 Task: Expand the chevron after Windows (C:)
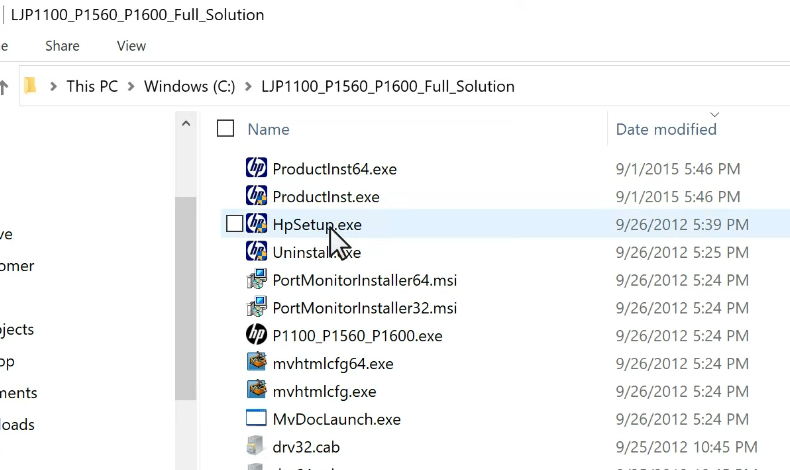pyautogui.click(x=248, y=87)
